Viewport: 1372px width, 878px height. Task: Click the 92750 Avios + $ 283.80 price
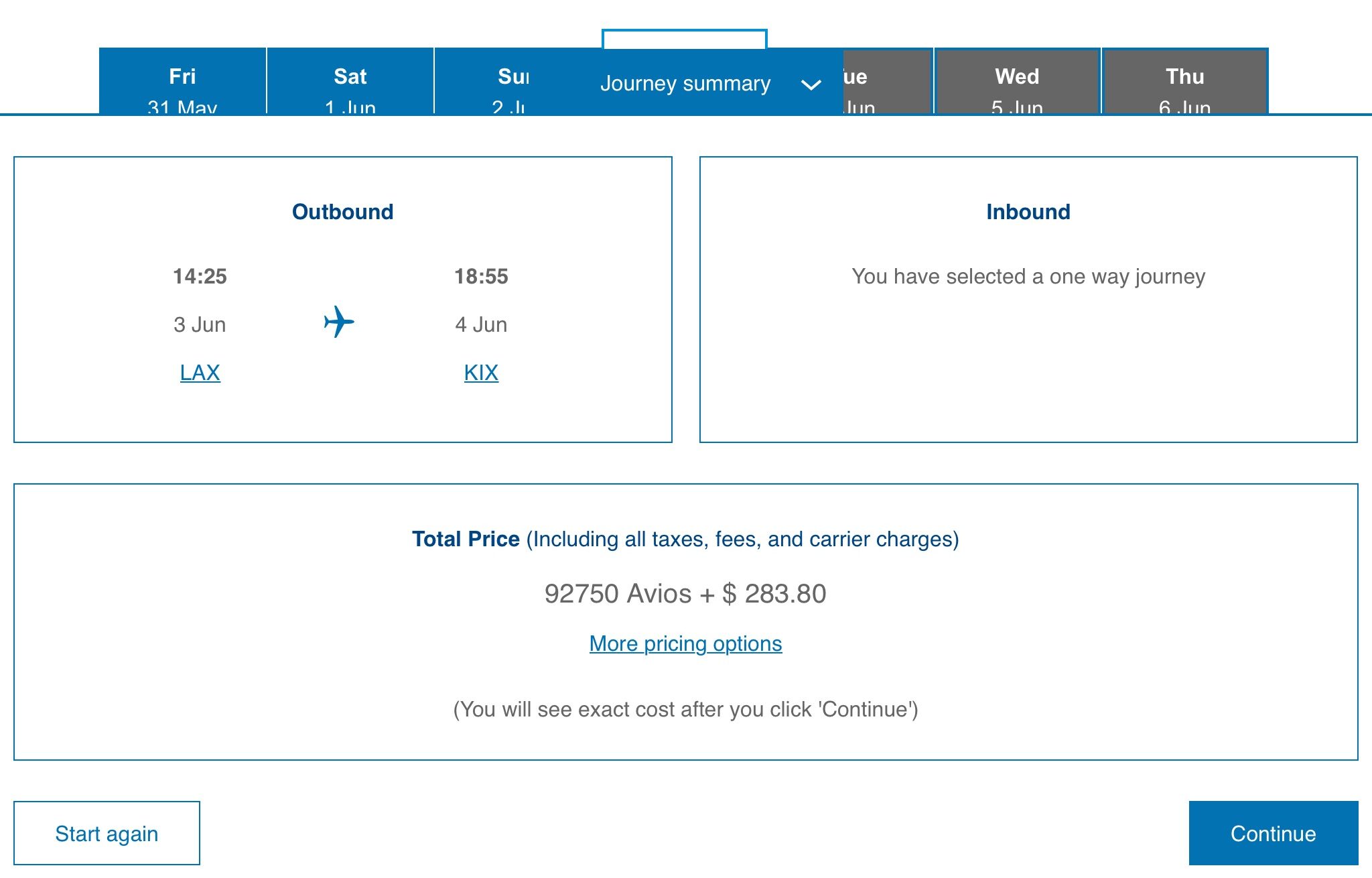685,594
